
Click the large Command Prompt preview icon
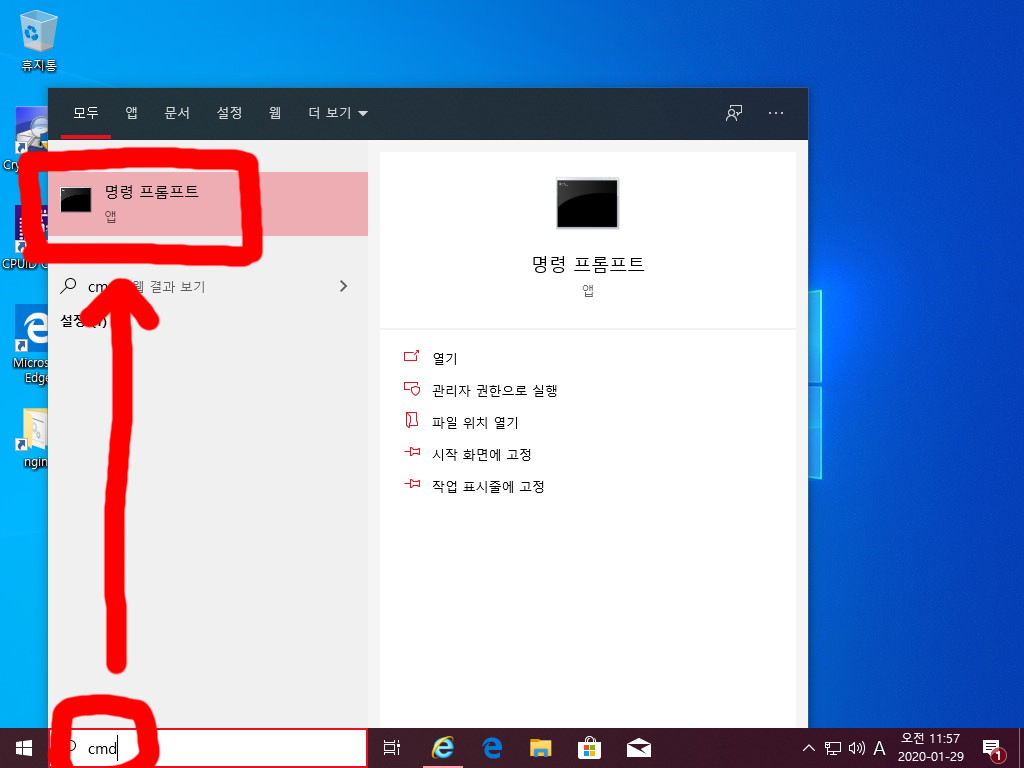coord(587,203)
